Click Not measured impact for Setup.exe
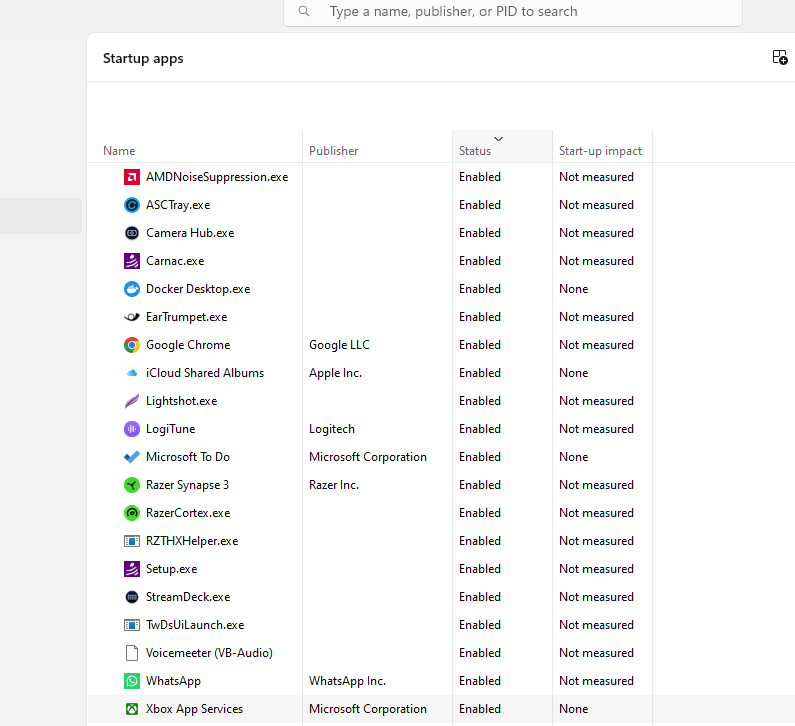Screen dimensions: 795x726 pyautogui.click(x=597, y=569)
